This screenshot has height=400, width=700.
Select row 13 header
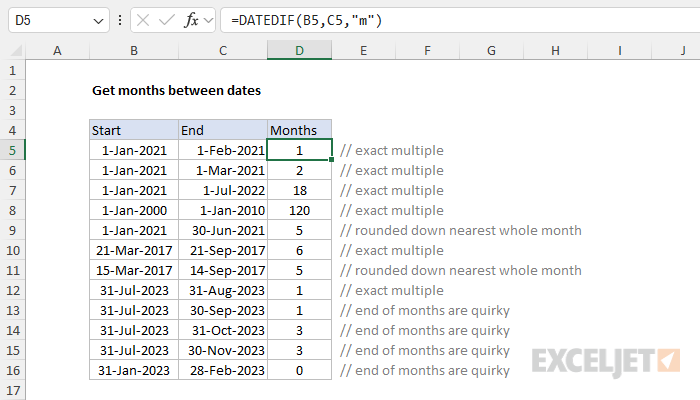coord(12,310)
